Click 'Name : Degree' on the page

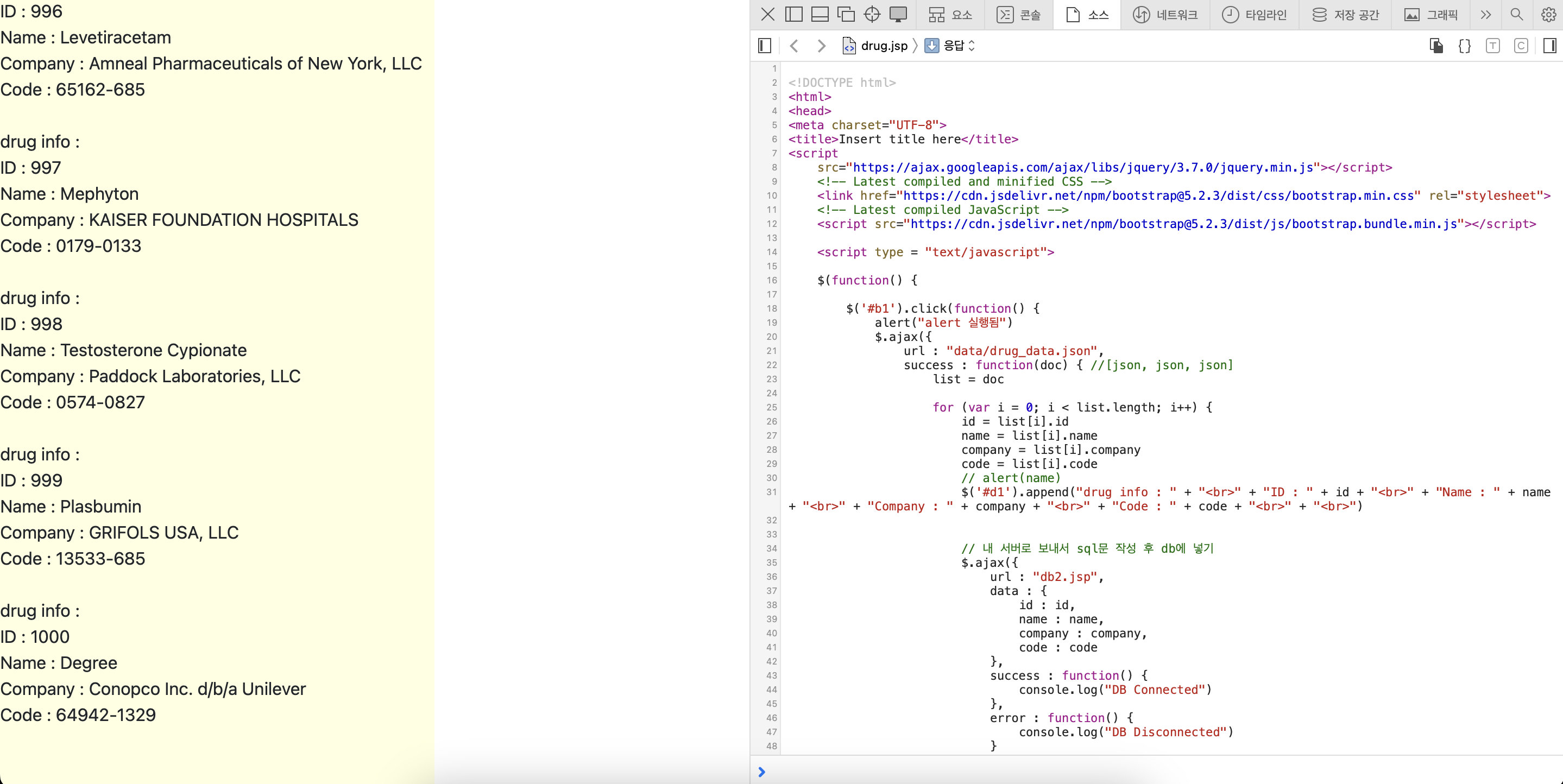click(x=59, y=662)
